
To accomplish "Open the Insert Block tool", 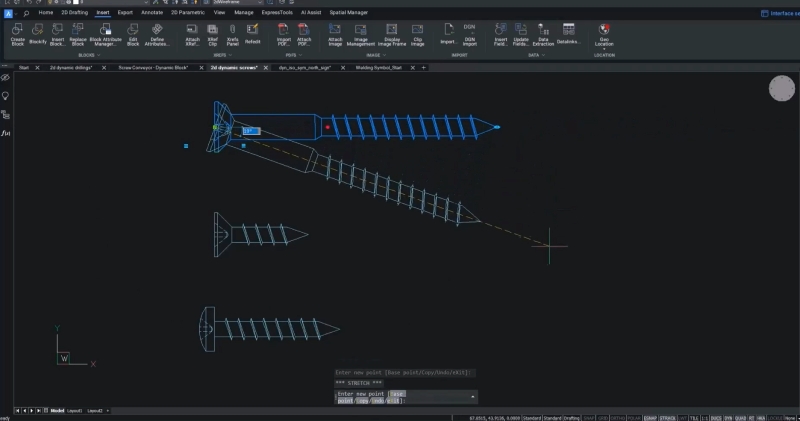I will 57,35.
